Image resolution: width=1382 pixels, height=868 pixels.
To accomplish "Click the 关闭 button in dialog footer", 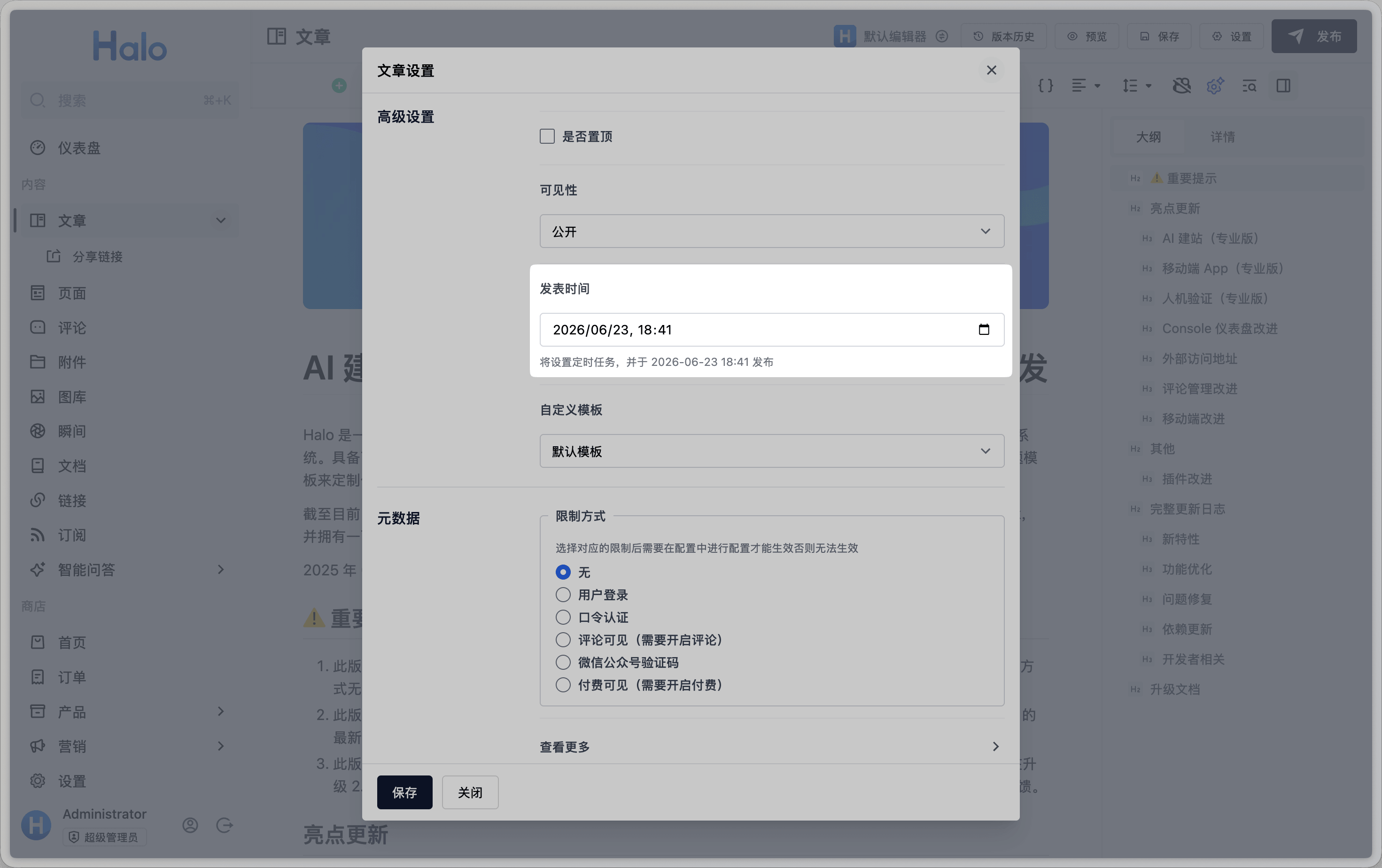I will pos(469,792).
